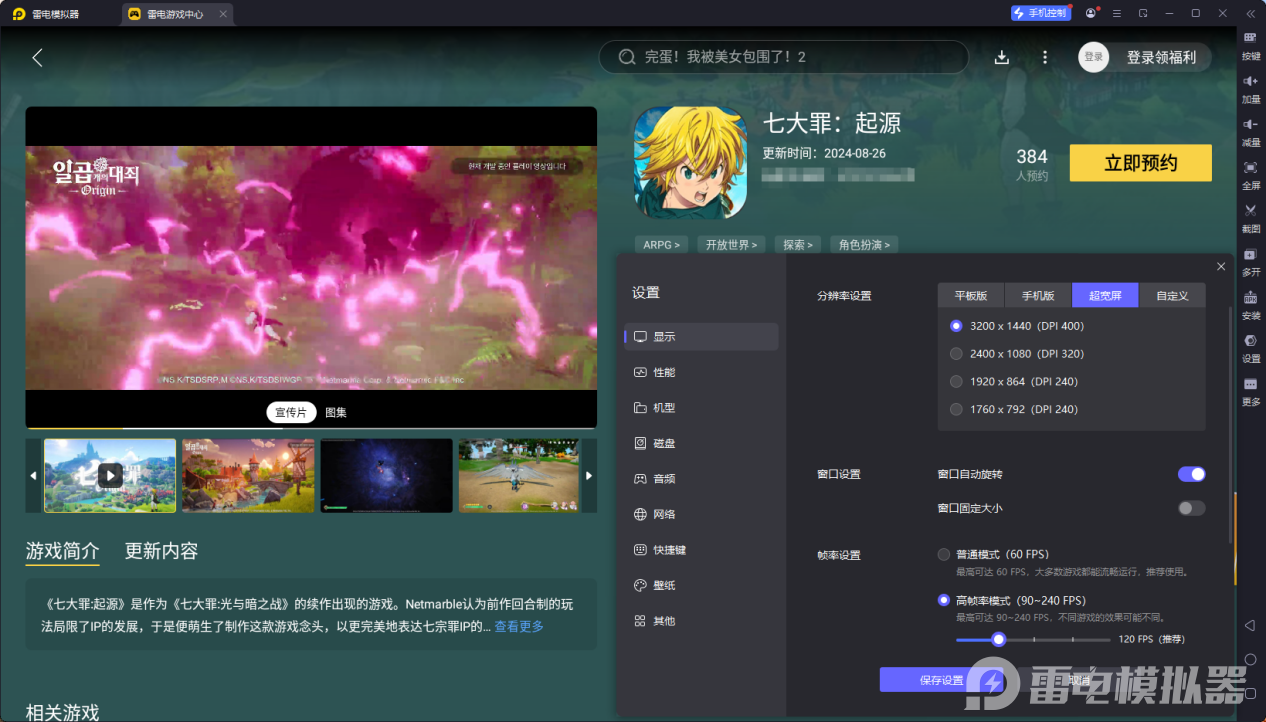Open 设置 gear in right sidebar
This screenshot has height=722, width=1266.
pos(1251,348)
